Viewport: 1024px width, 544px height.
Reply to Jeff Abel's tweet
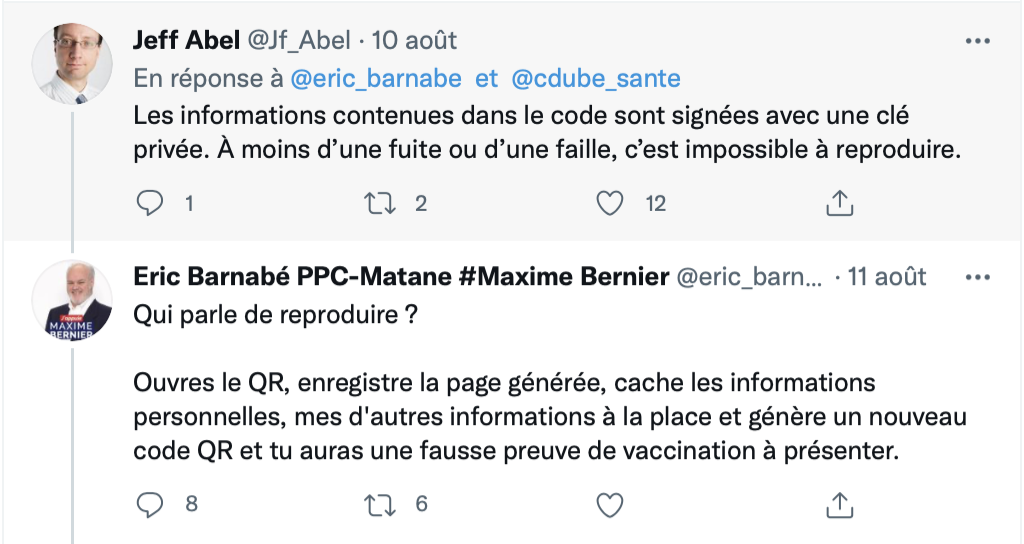(150, 203)
